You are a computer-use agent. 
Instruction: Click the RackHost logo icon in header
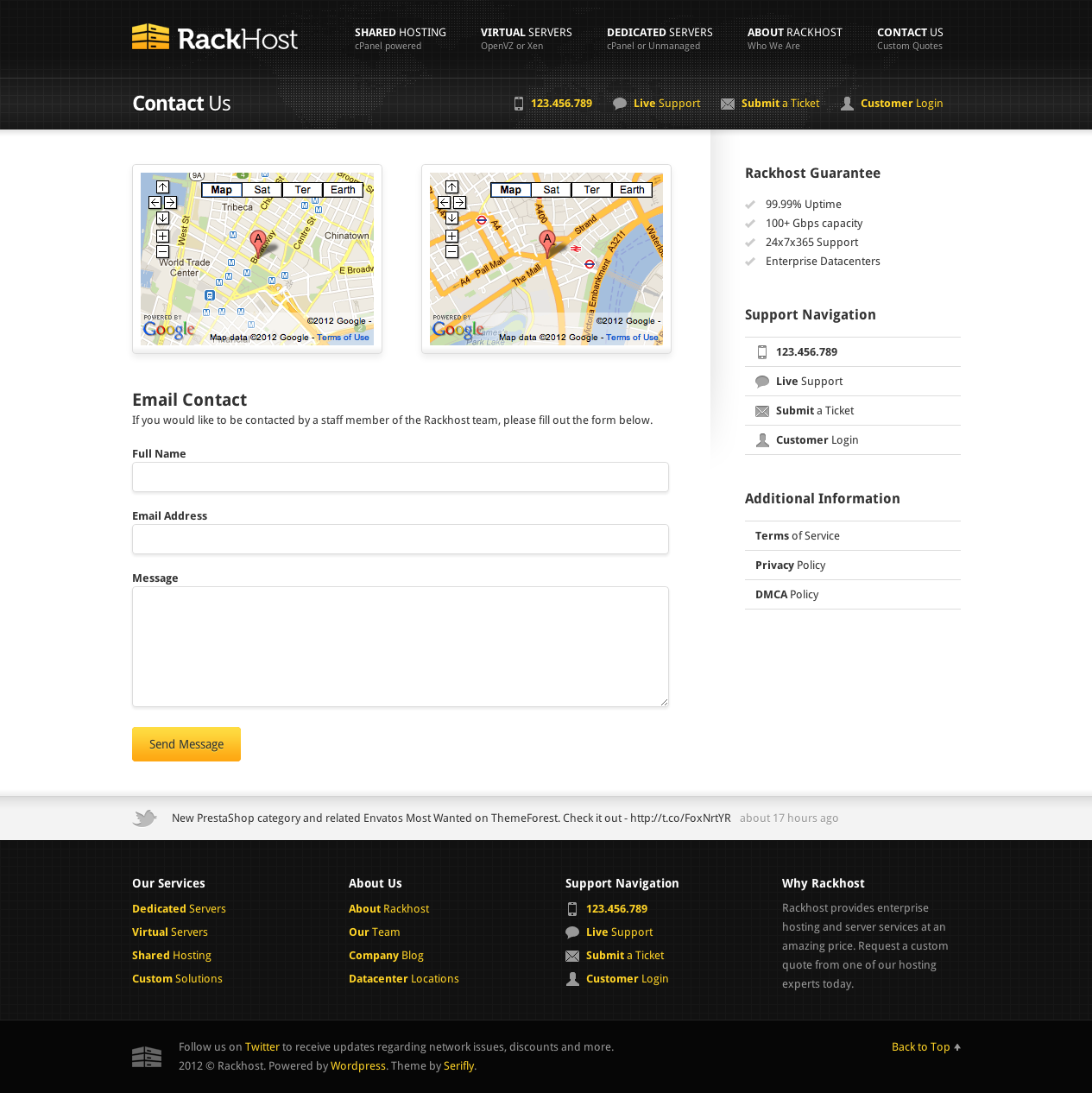[x=150, y=37]
